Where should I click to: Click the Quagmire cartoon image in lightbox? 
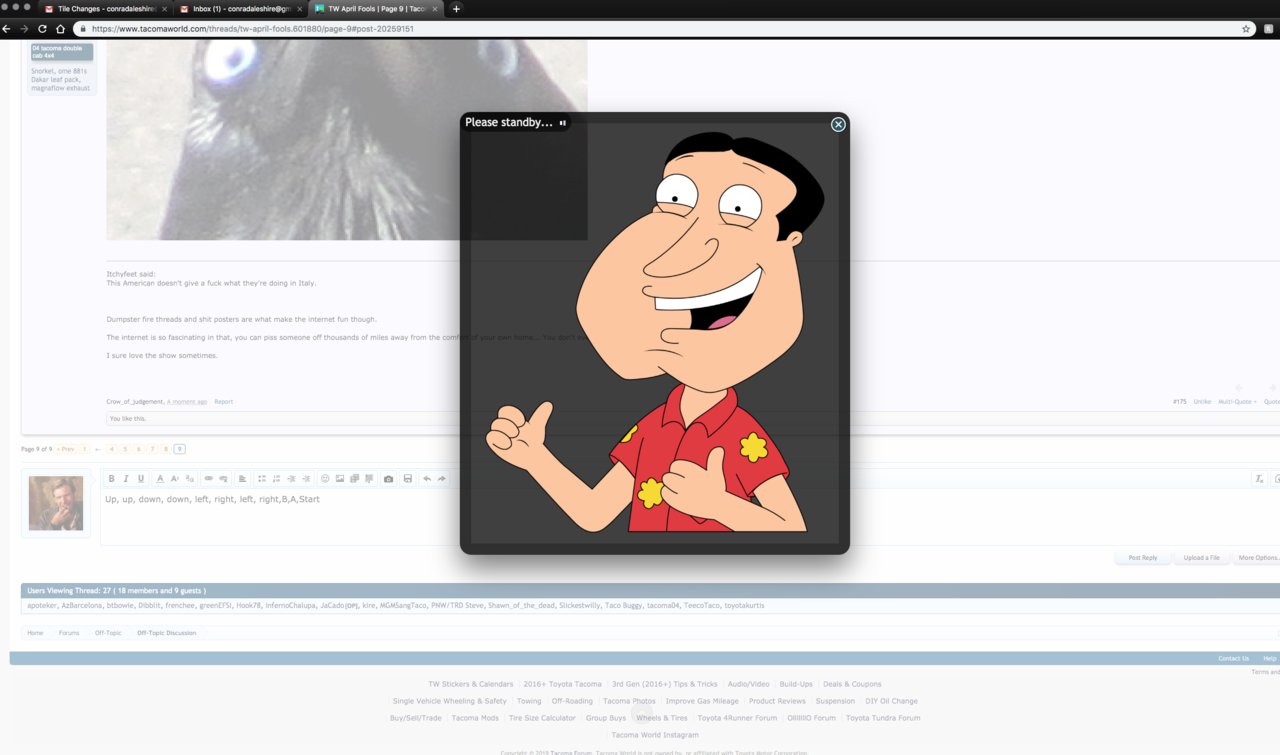[655, 333]
